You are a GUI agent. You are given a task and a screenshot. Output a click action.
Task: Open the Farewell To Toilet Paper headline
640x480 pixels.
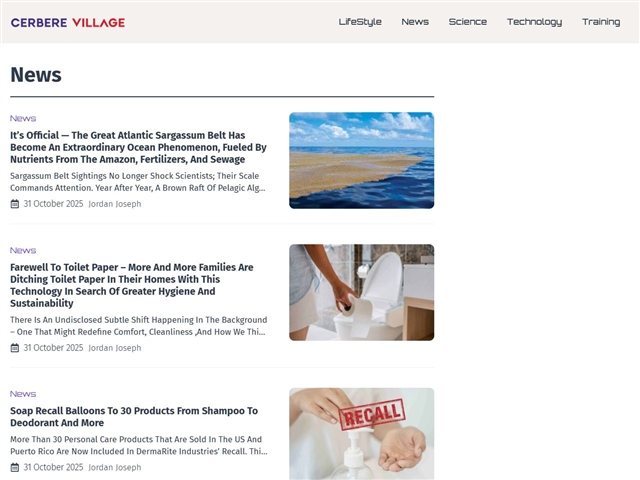point(132,285)
